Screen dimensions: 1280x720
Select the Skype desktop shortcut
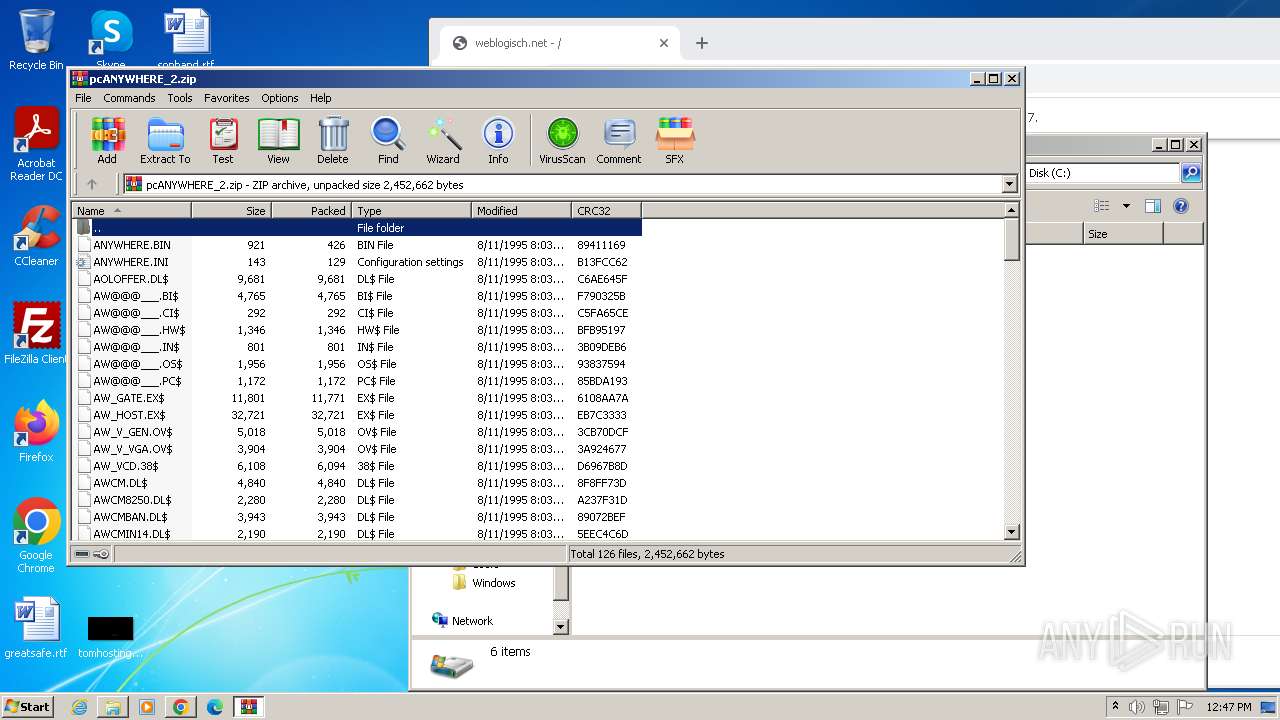pyautogui.click(x=110, y=38)
